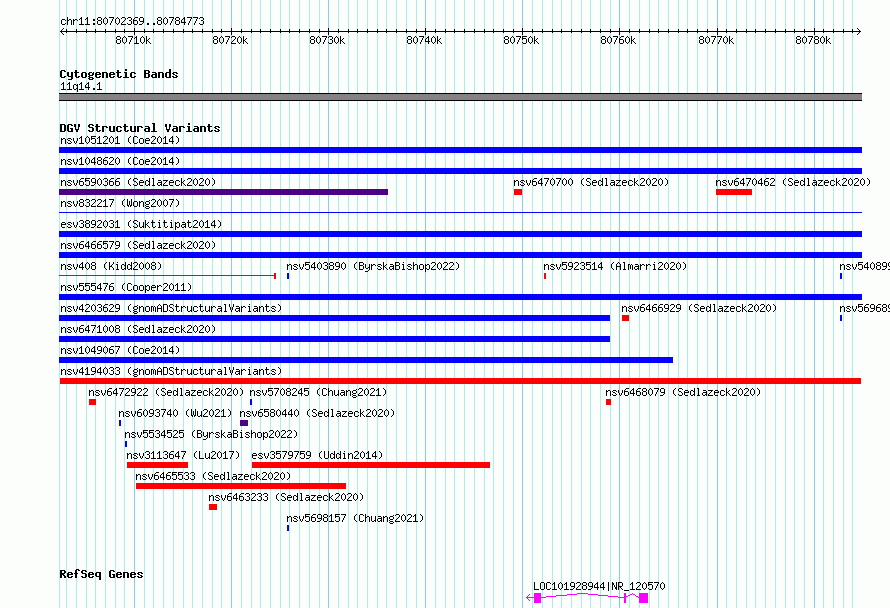The width and height of the screenshot is (890, 608).
Task: Open the LOC101928944|NR_120570 gene label
Action: point(599,586)
